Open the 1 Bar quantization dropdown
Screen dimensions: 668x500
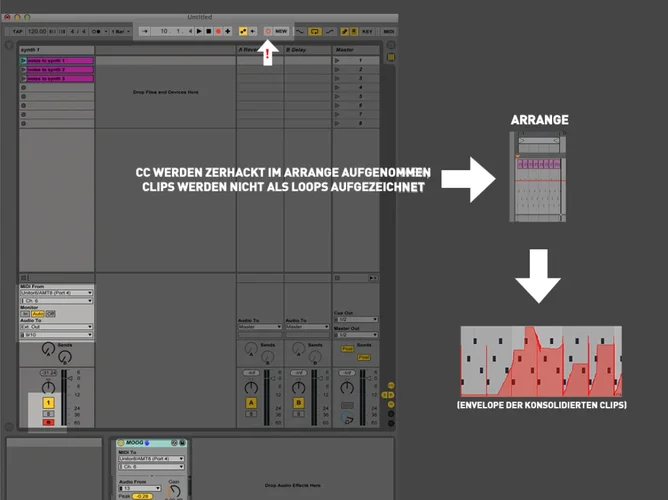click(120, 31)
